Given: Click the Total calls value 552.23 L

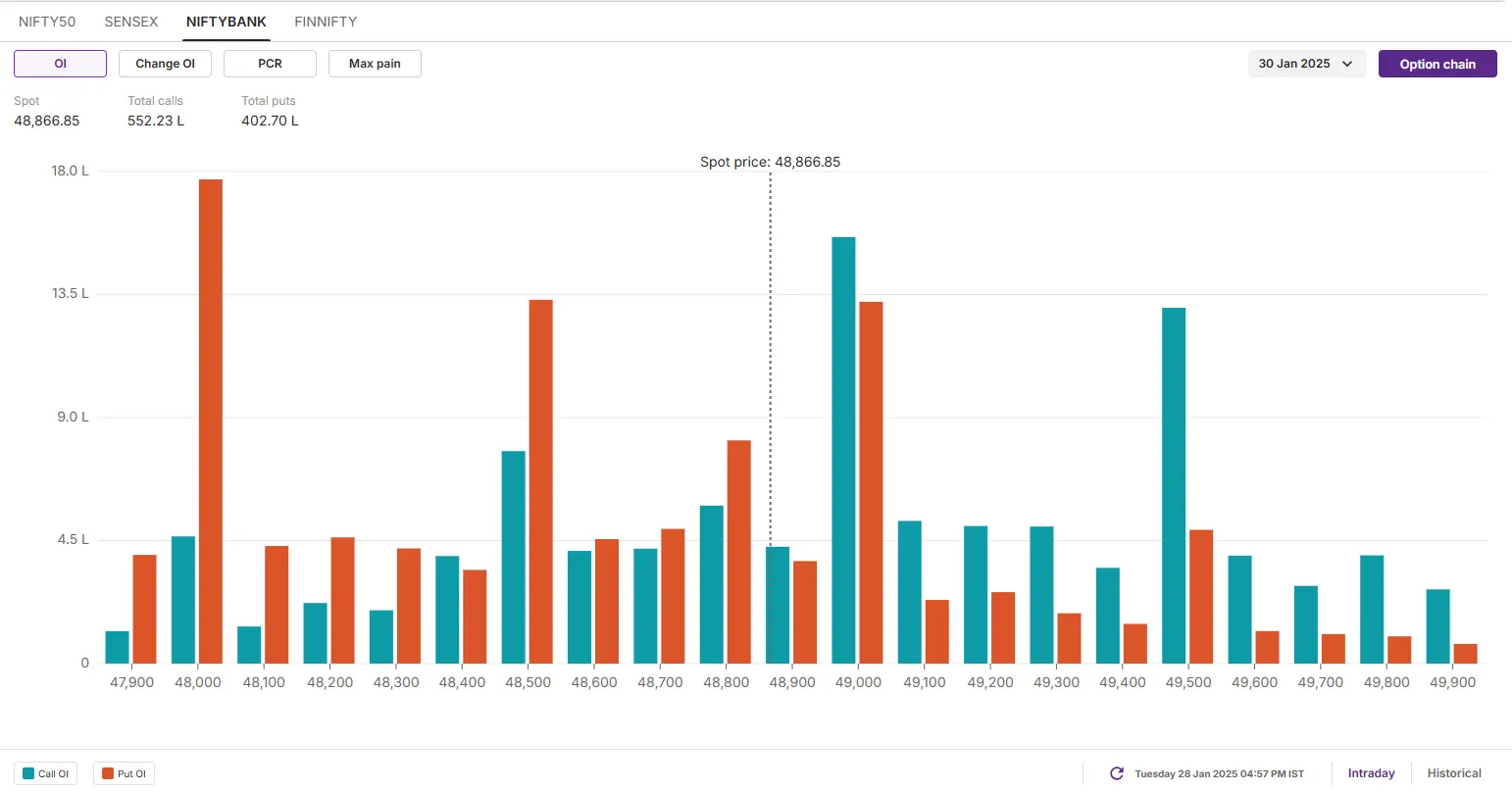Looking at the screenshot, I should click(156, 121).
